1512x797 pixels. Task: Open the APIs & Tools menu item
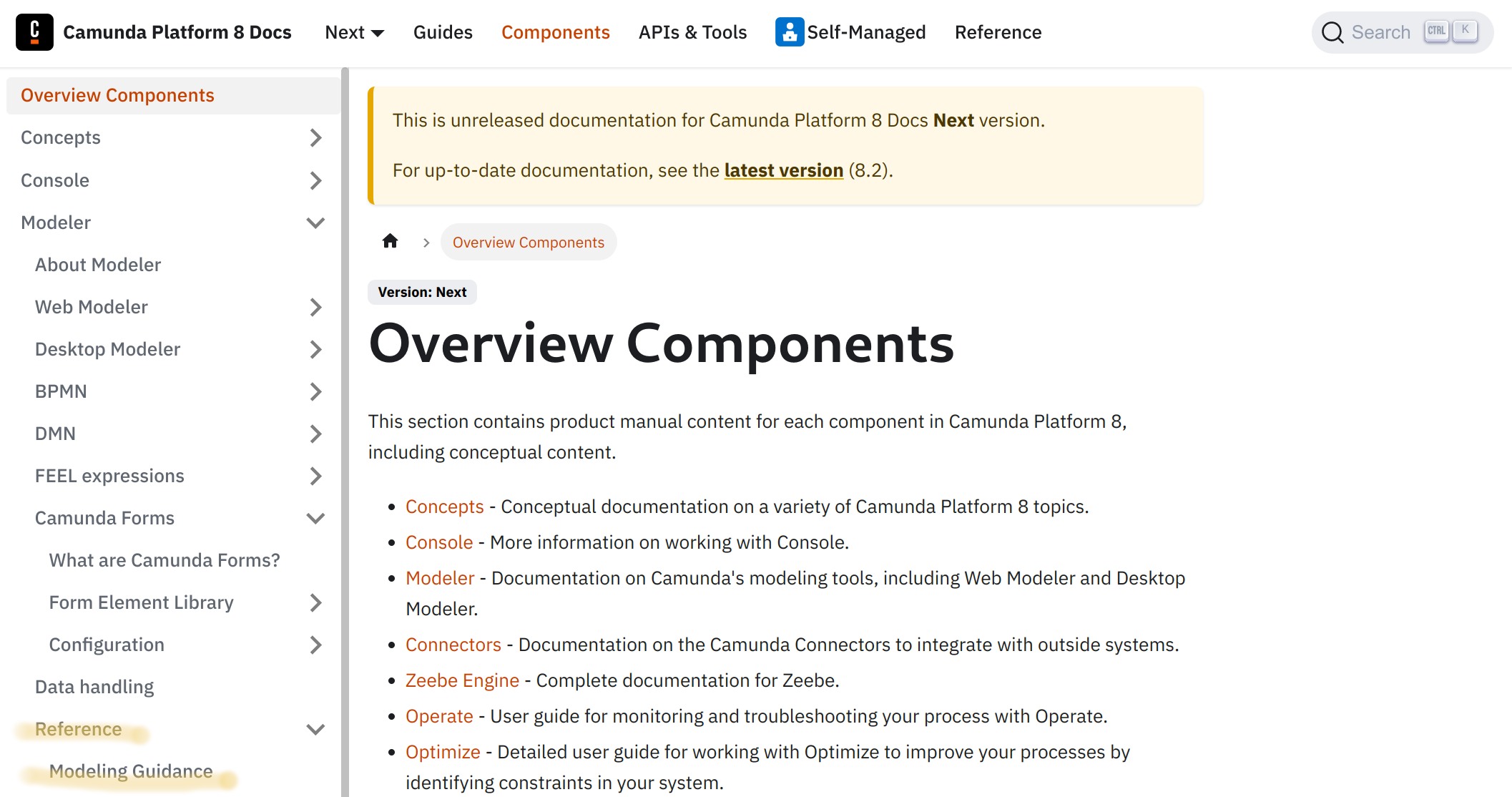click(x=692, y=32)
